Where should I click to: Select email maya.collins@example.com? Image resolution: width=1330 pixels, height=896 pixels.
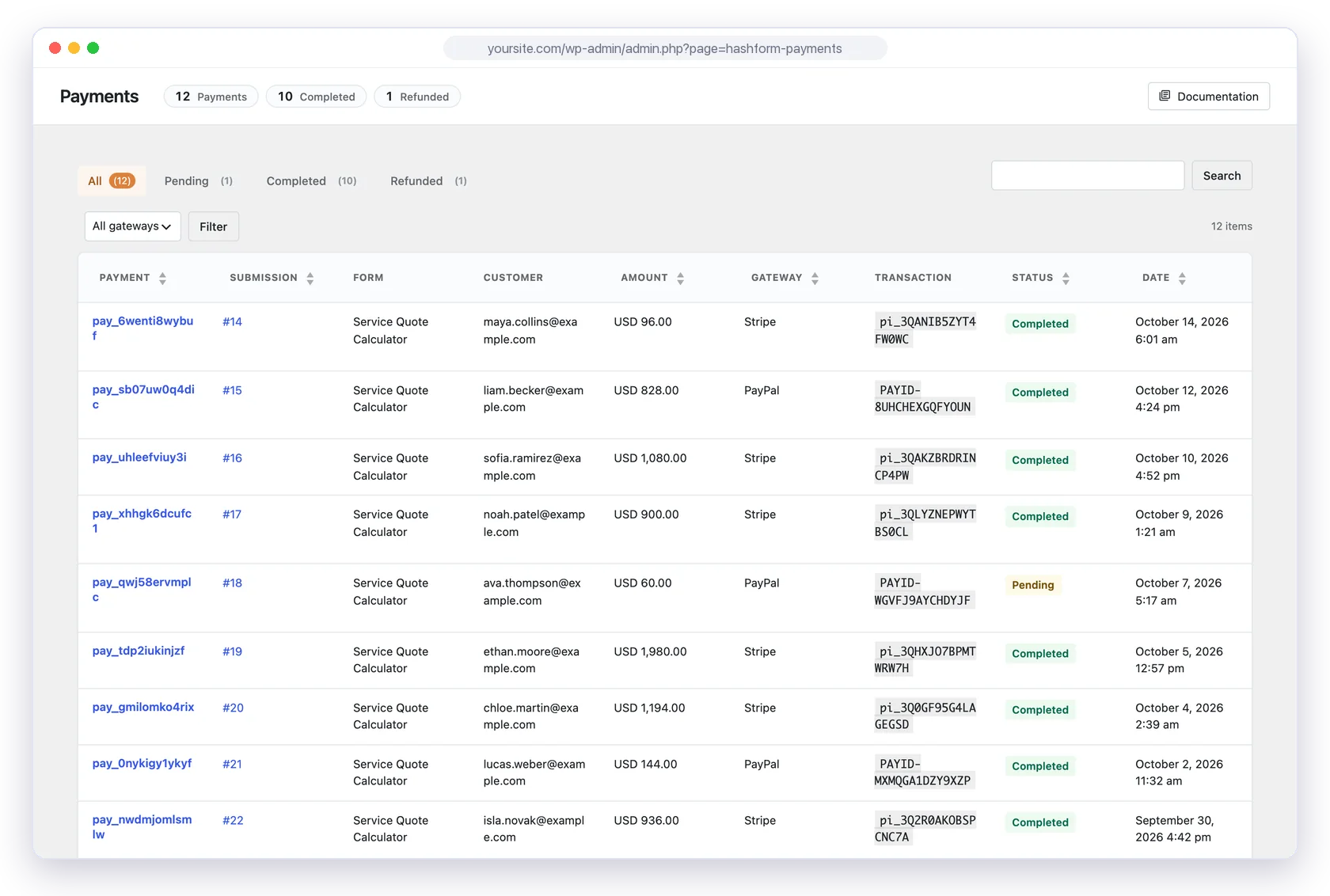coord(530,331)
